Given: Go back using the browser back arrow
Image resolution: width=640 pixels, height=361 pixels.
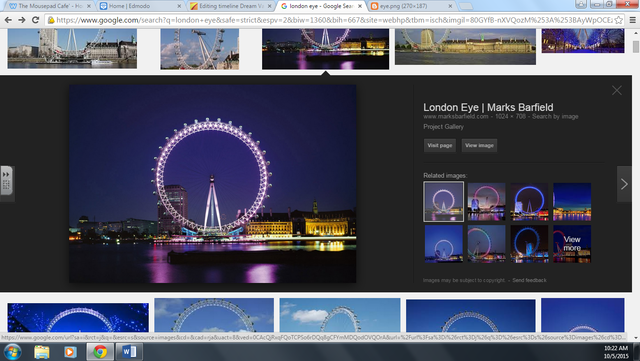Looking at the screenshot, I should tap(8, 20).
